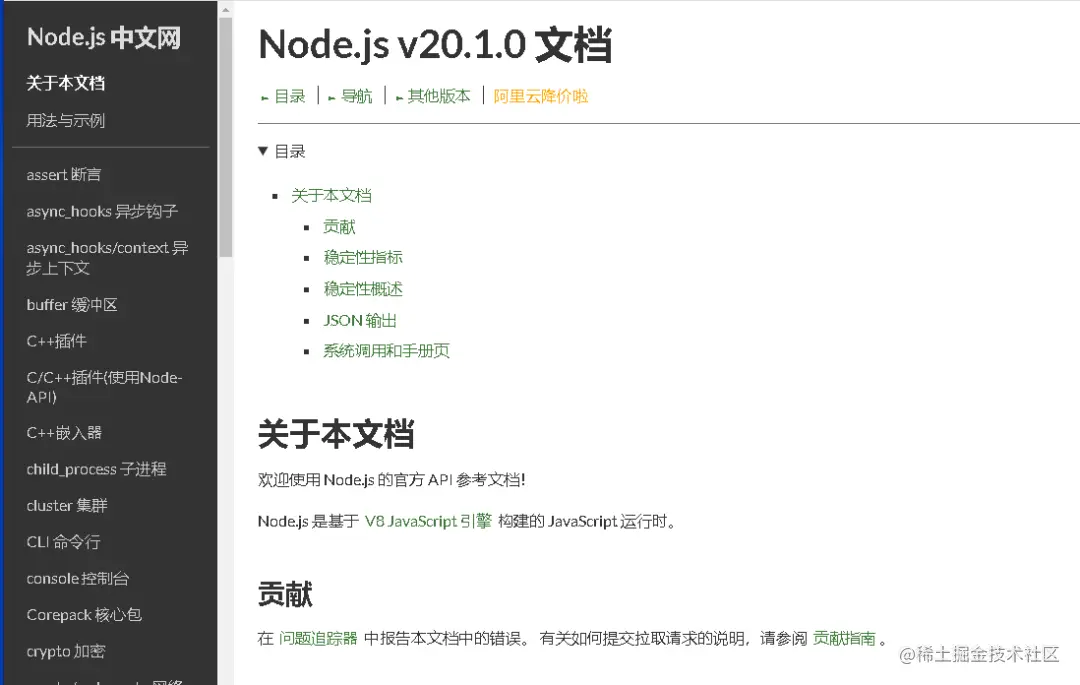Open the 导航 dropdown in header
The image size is (1080, 685).
pos(351,96)
